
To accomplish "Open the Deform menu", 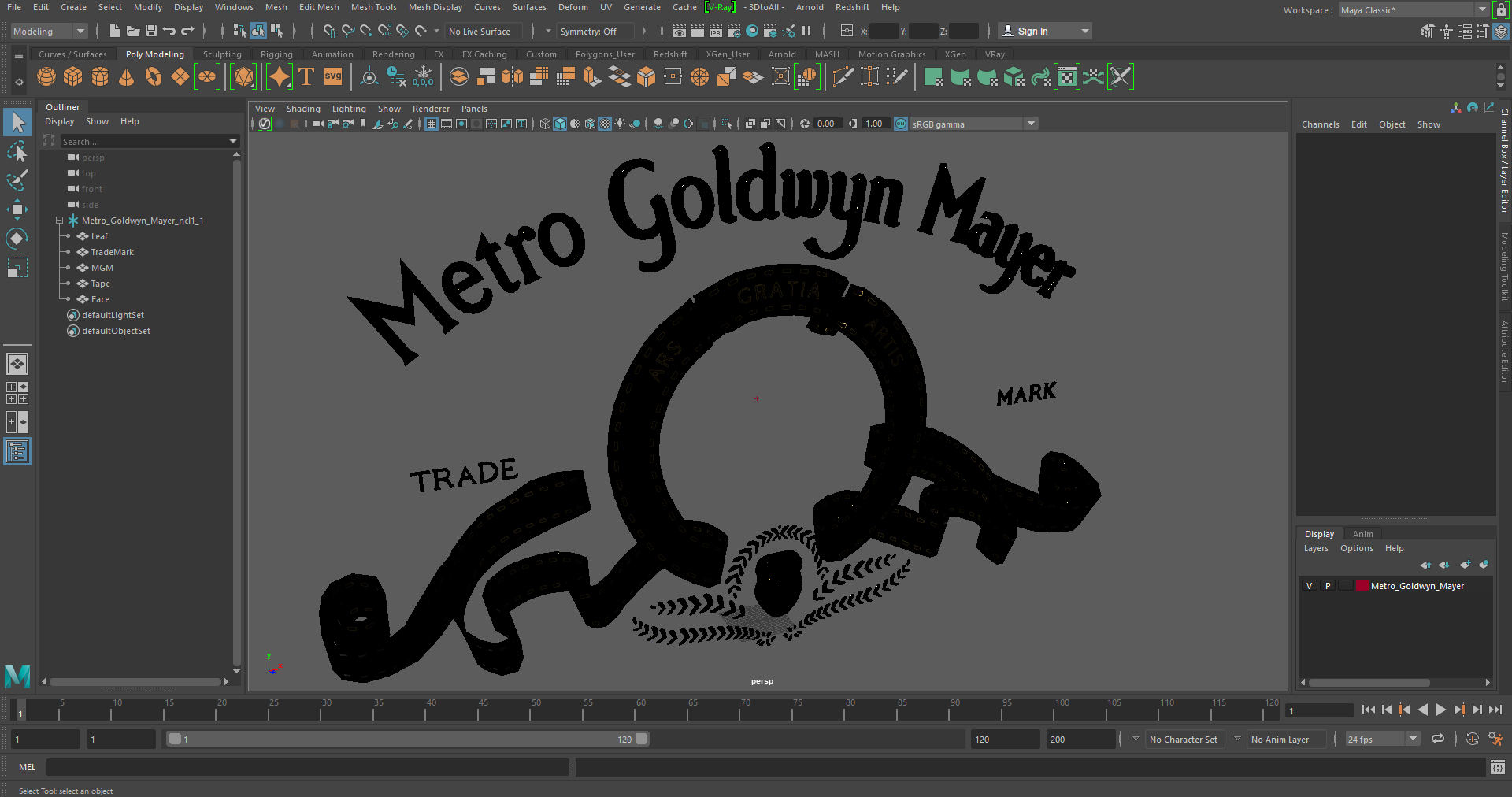I will (573, 7).
